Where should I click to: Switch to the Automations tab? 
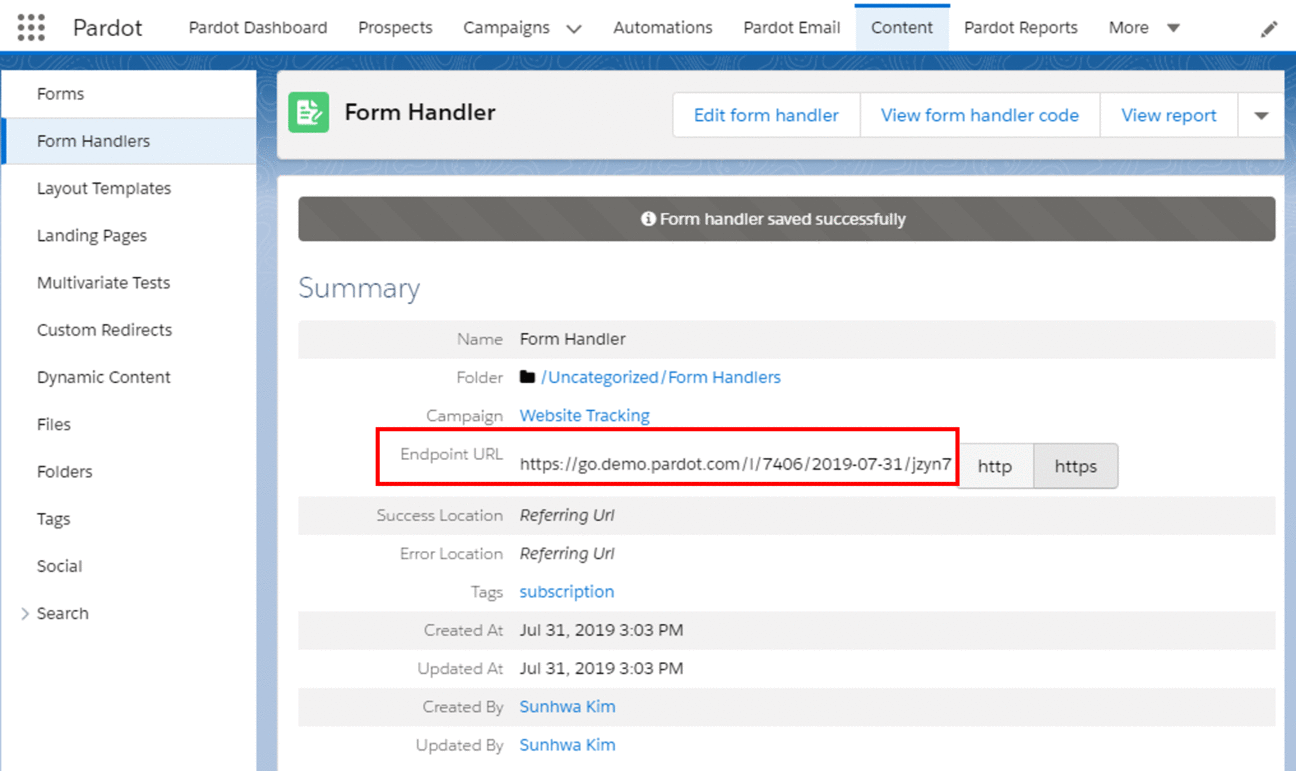click(x=663, y=28)
